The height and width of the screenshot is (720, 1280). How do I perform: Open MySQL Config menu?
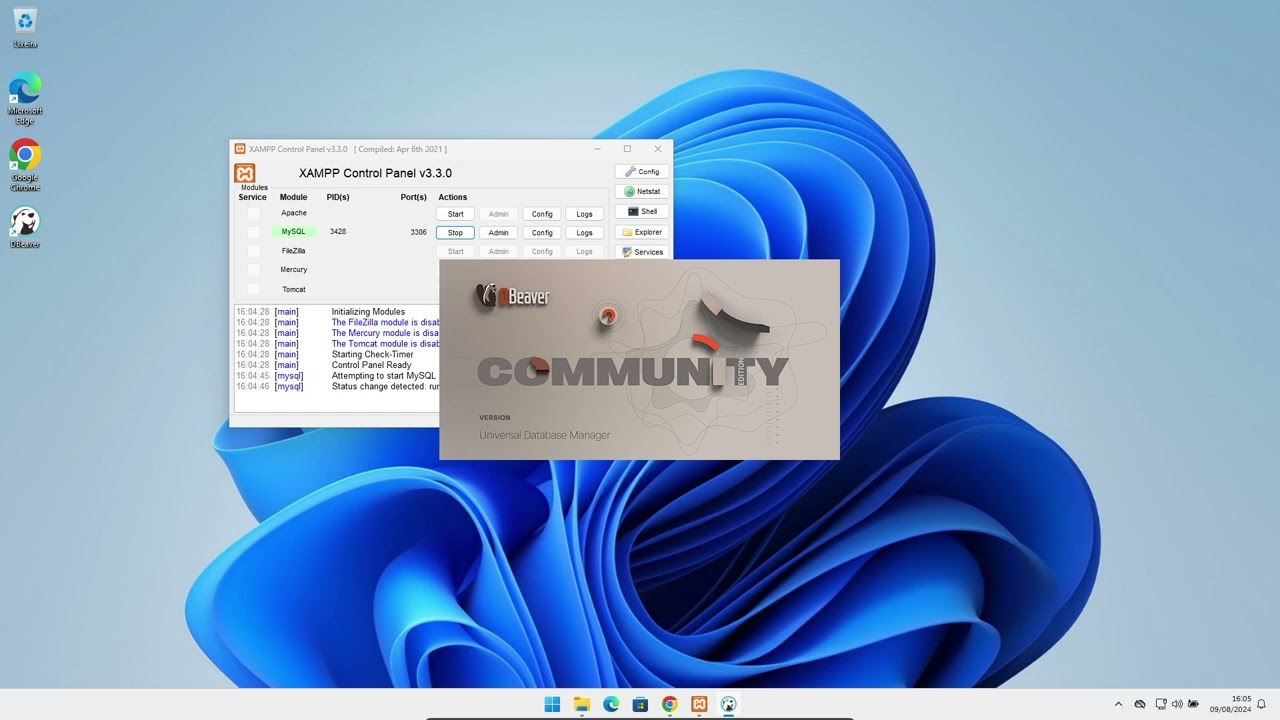click(x=542, y=233)
